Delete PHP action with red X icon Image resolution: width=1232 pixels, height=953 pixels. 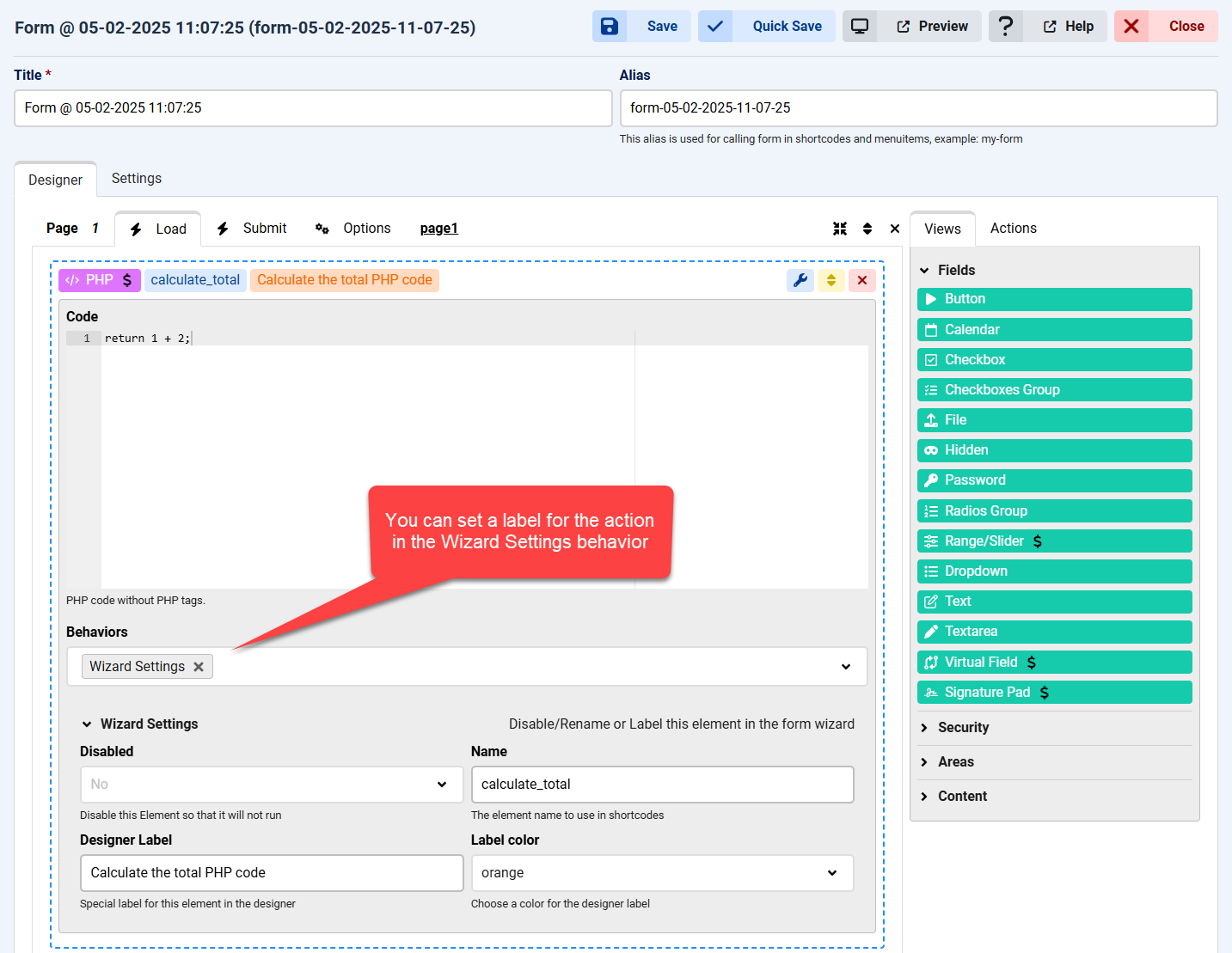click(x=862, y=280)
